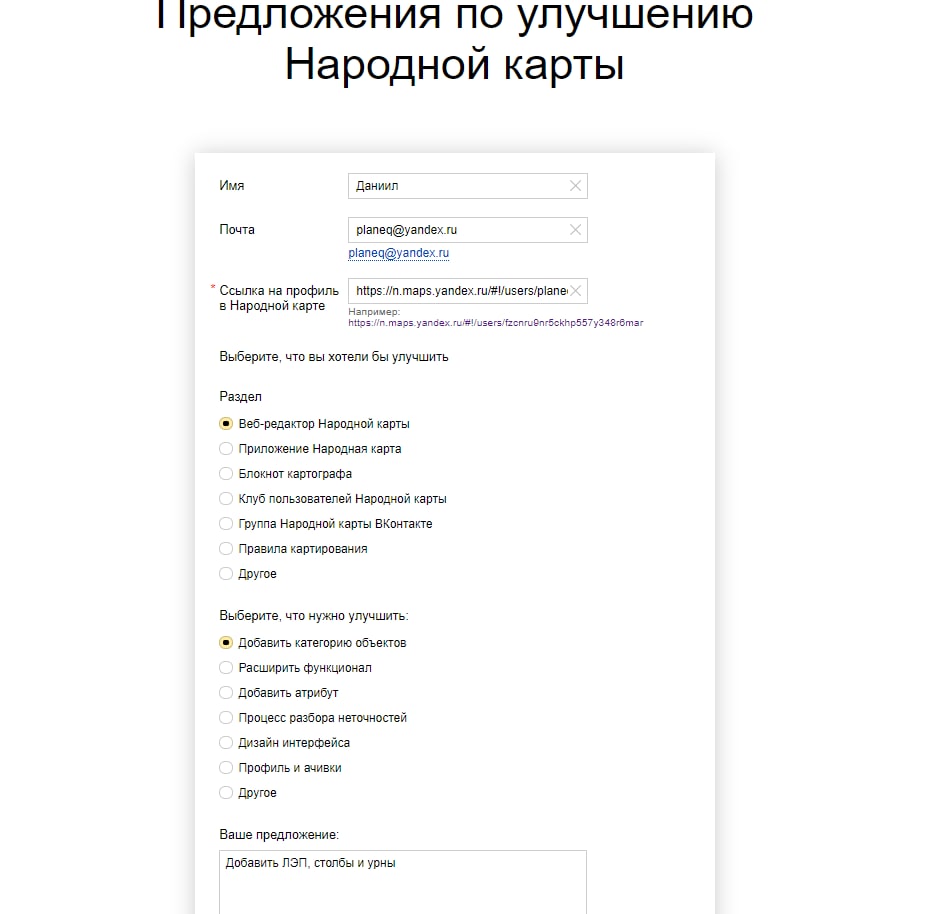Viewport: 947px width, 914px height.
Task: Click the Ваше предложение text area
Action: pos(403,882)
